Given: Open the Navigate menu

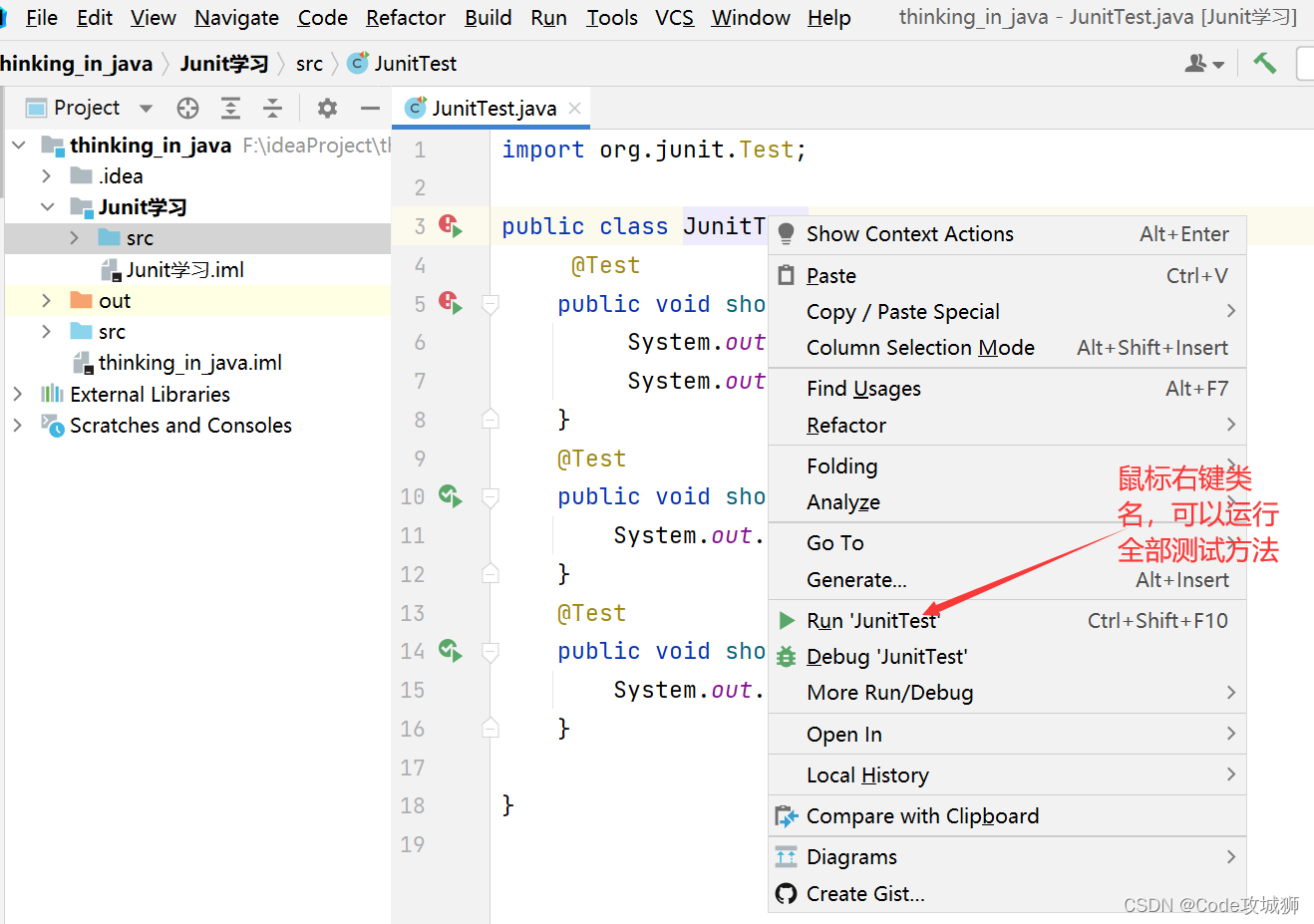Looking at the screenshot, I should pyautogui.click(x=237, y=18).
